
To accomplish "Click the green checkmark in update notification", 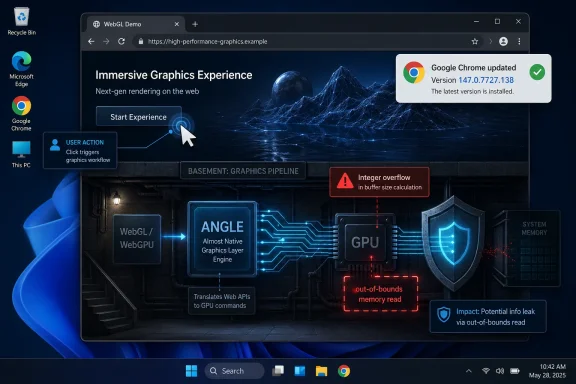I will coord(537,72).
